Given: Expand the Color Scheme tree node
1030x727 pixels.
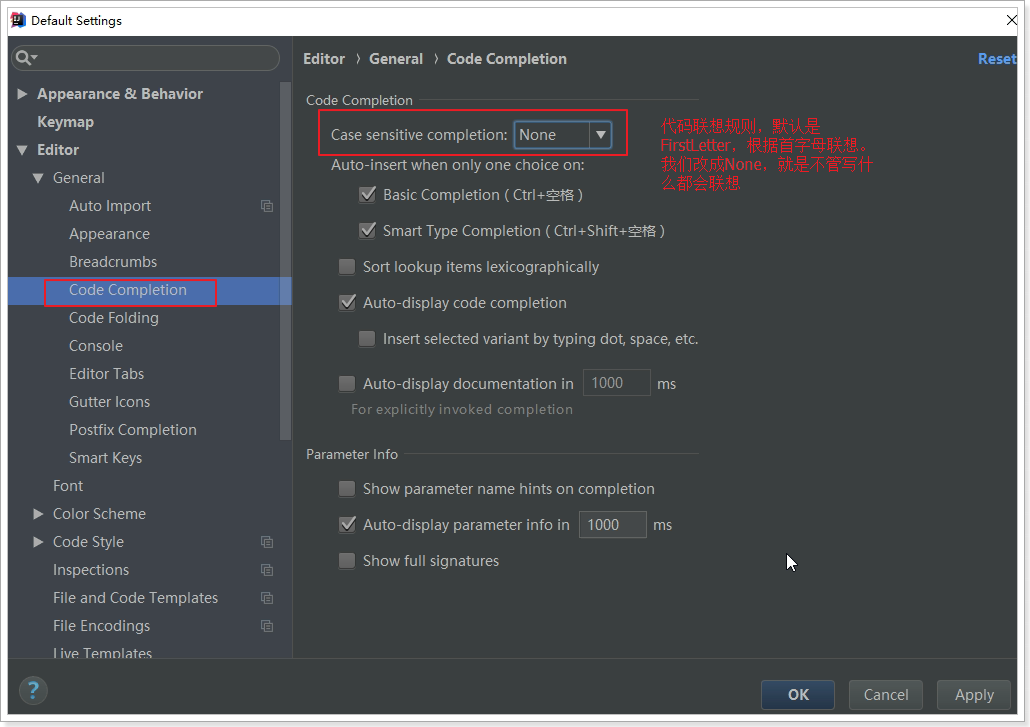Looking at the screenshot, I should point(38,514).
